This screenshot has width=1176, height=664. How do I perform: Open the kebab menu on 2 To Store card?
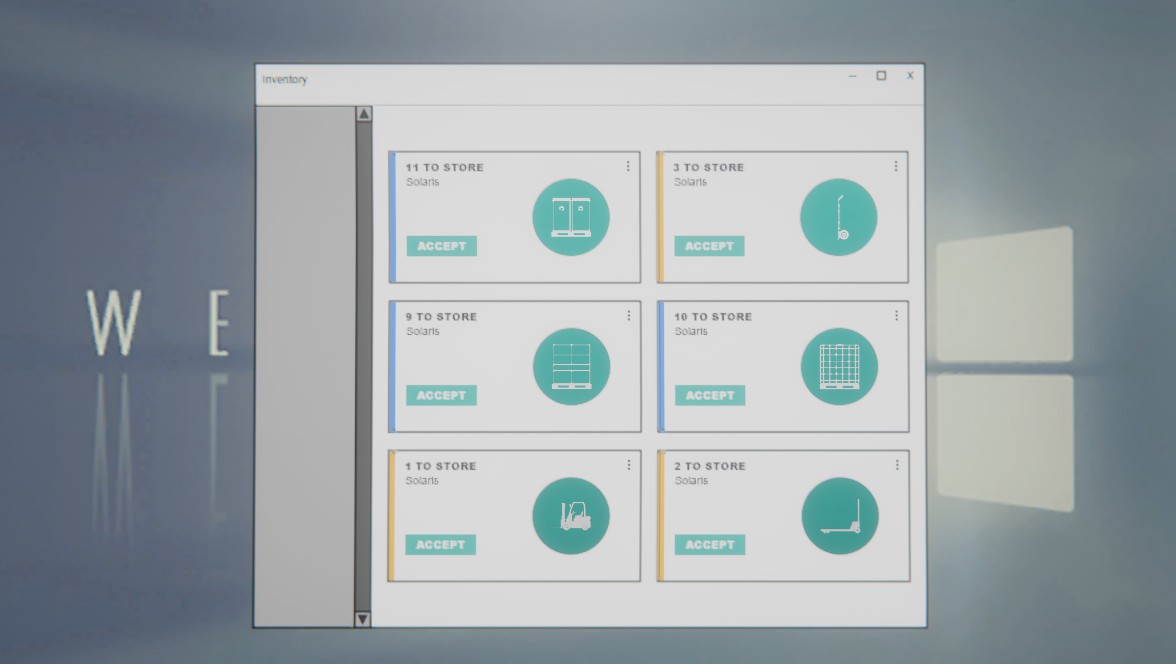click(x=897, y=465)
